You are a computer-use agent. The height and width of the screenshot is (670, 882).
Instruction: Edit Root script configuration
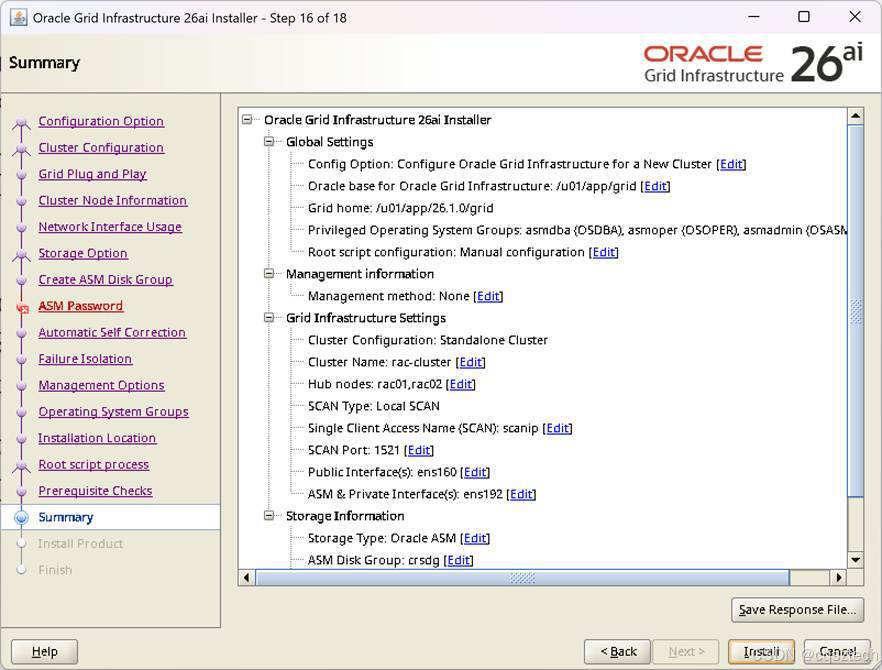coord(603,252)
